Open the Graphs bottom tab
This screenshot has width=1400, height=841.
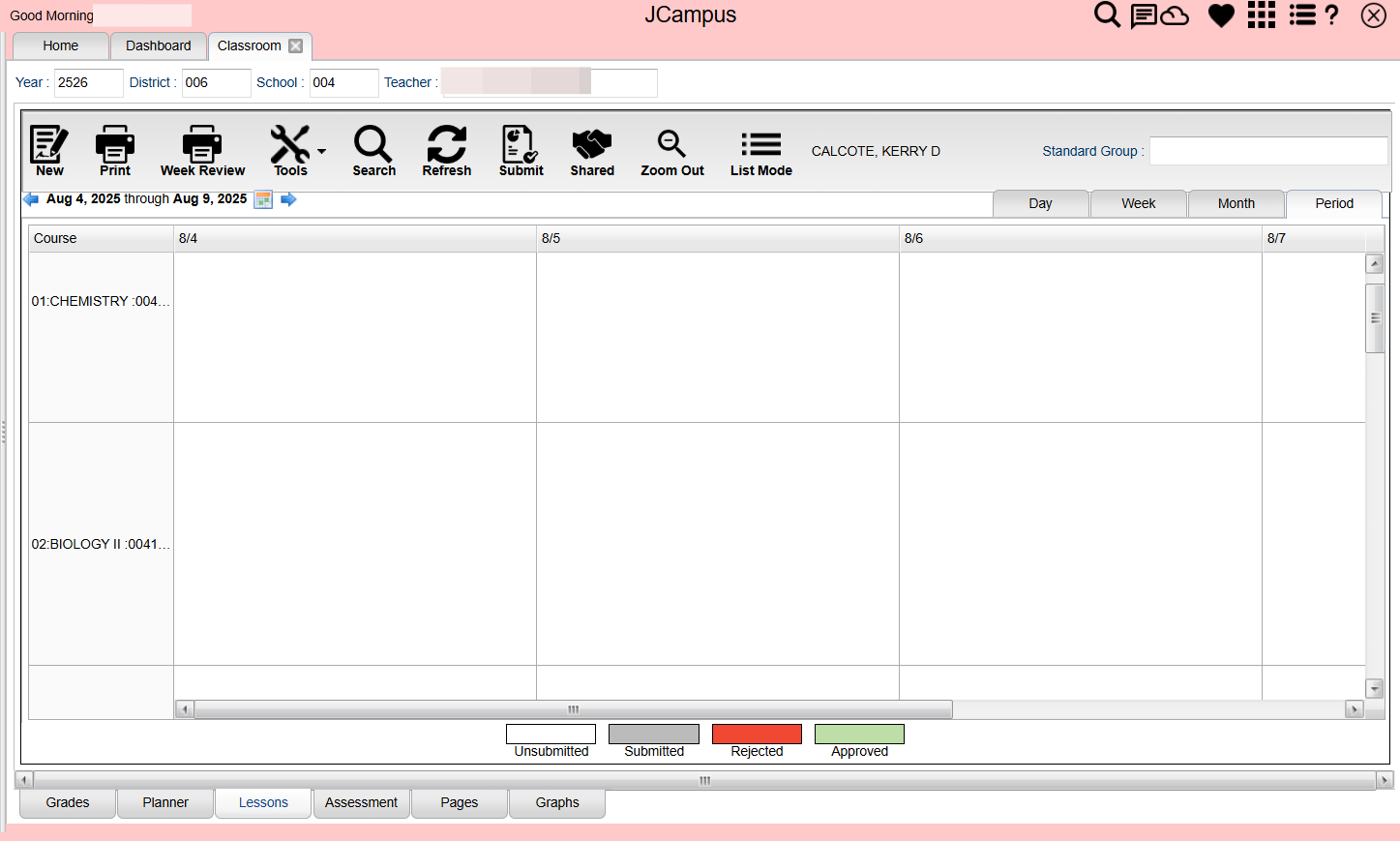tap(557, 803)
